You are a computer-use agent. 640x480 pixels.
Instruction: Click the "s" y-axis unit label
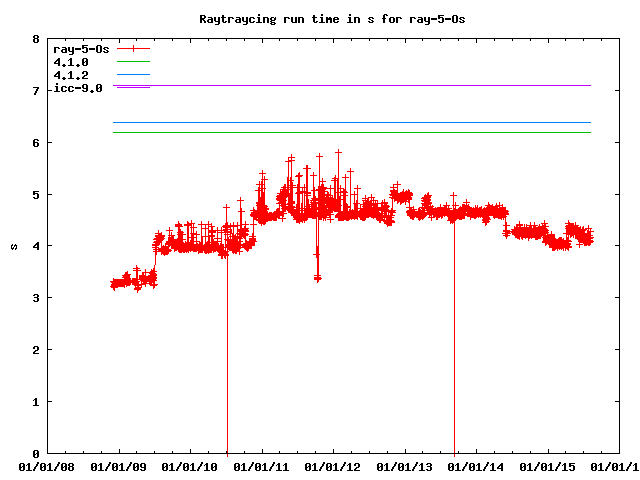coord(12,246)
